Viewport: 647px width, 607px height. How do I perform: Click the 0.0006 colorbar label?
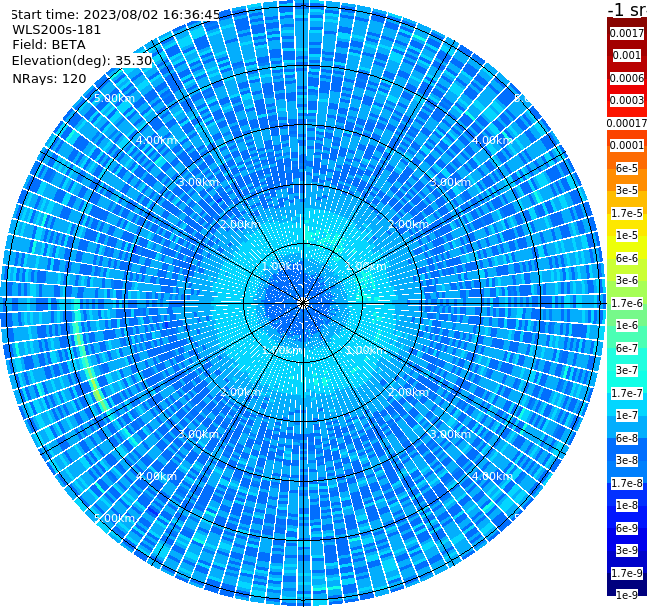627,78
